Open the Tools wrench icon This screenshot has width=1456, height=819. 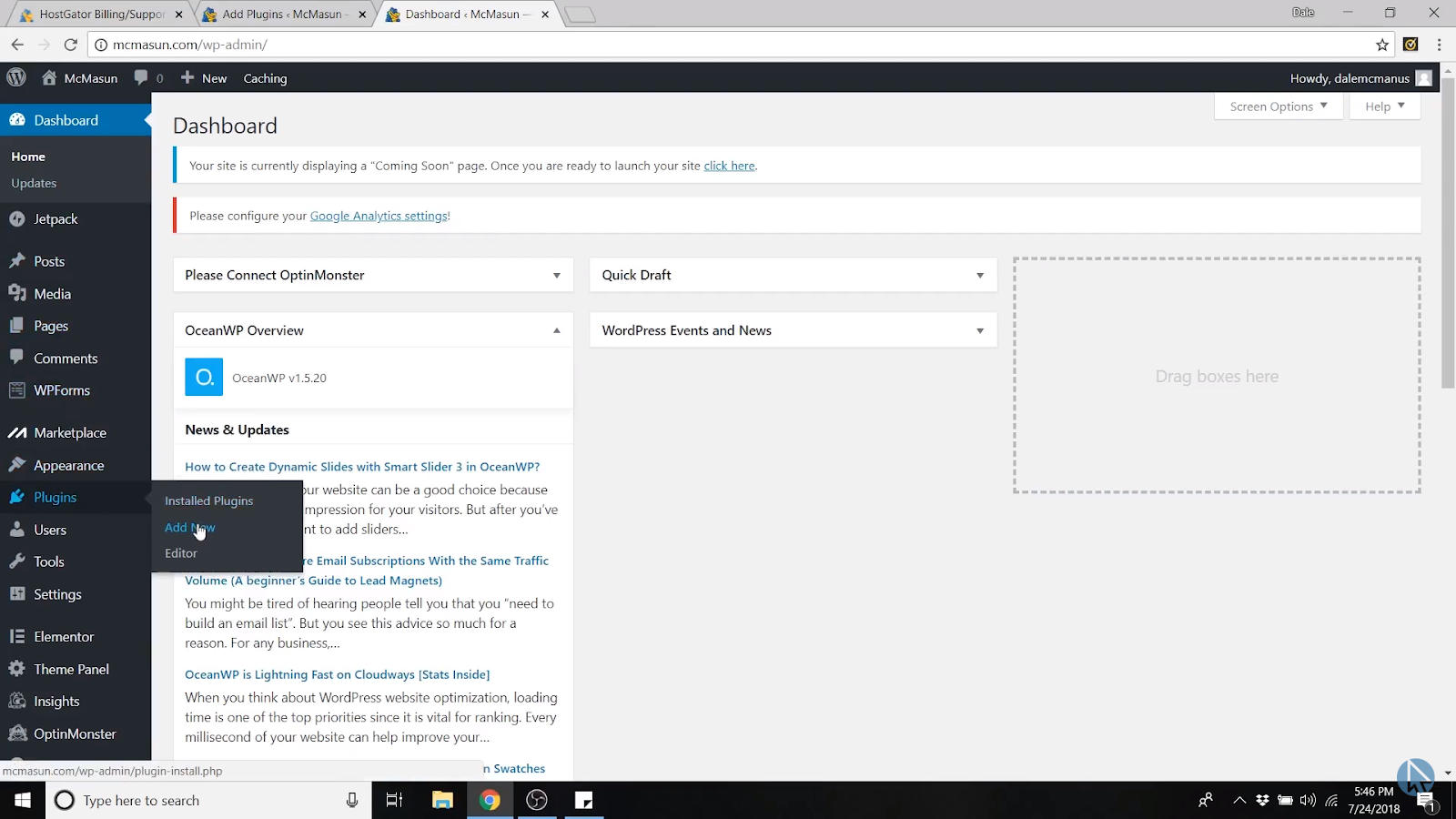17,561
